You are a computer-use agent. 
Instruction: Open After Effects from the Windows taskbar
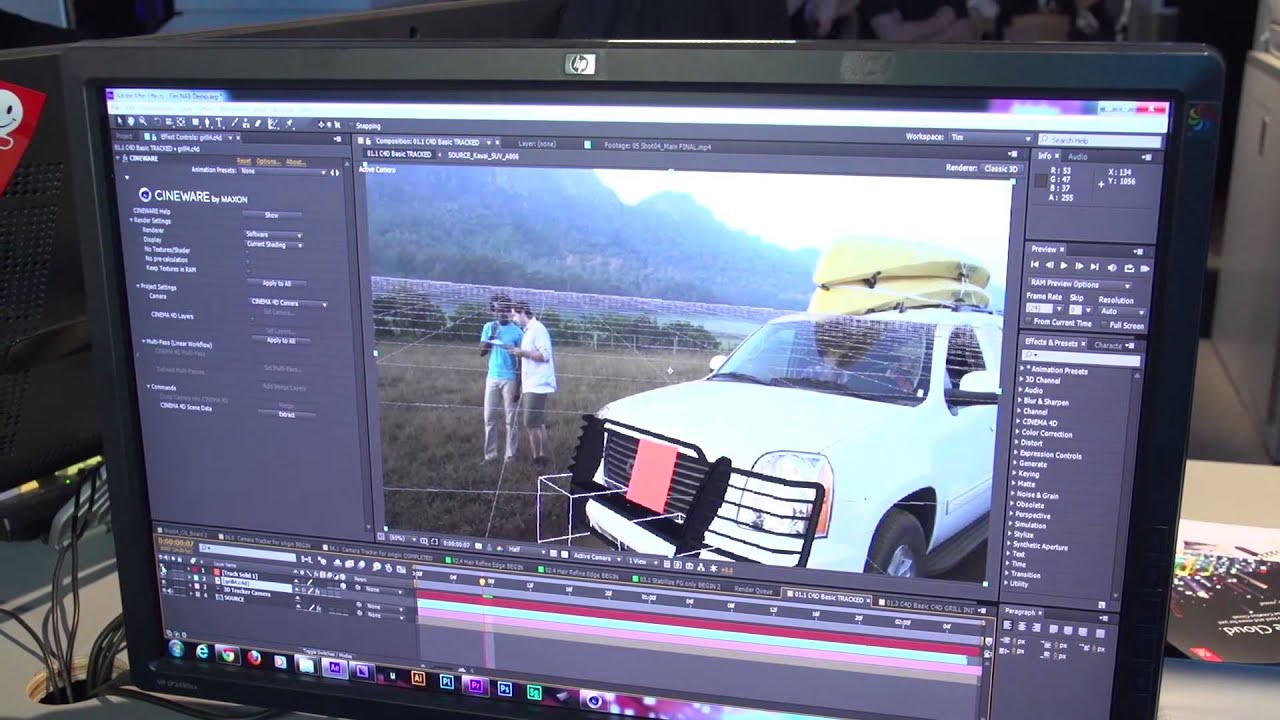(335, 668)
